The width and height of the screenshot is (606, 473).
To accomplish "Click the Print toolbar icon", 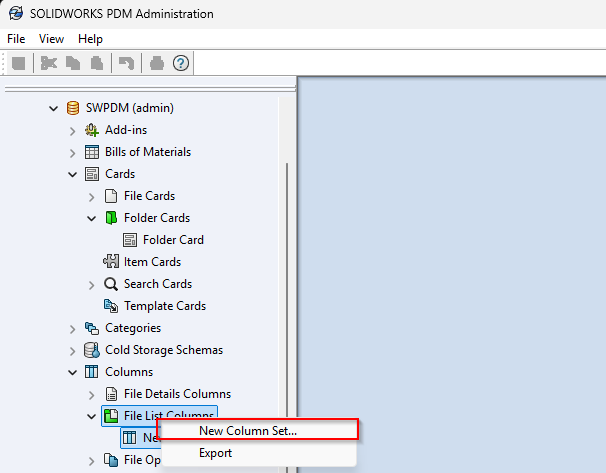I will point(157,63).
